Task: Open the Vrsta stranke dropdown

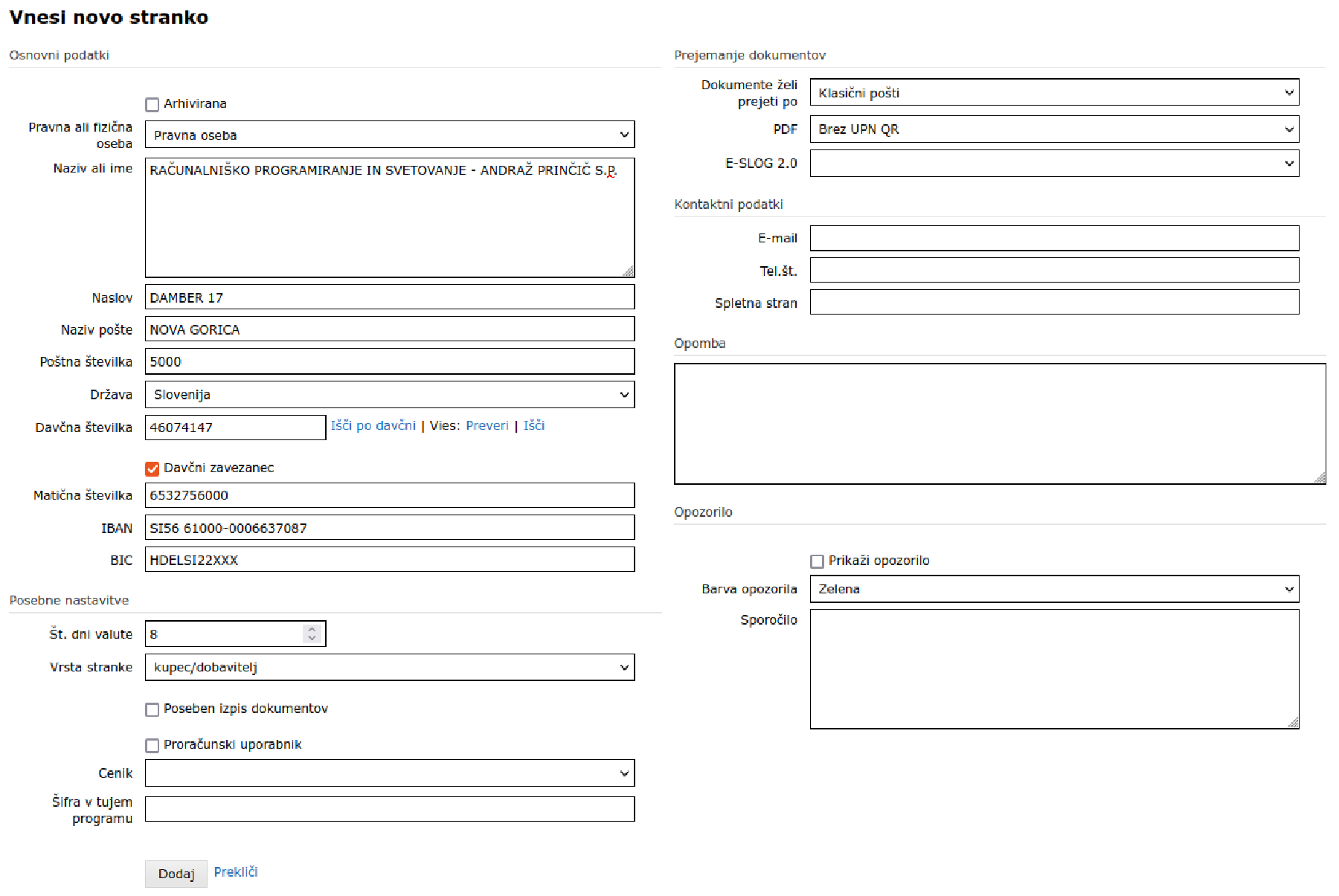Action: tap(389, 668)
